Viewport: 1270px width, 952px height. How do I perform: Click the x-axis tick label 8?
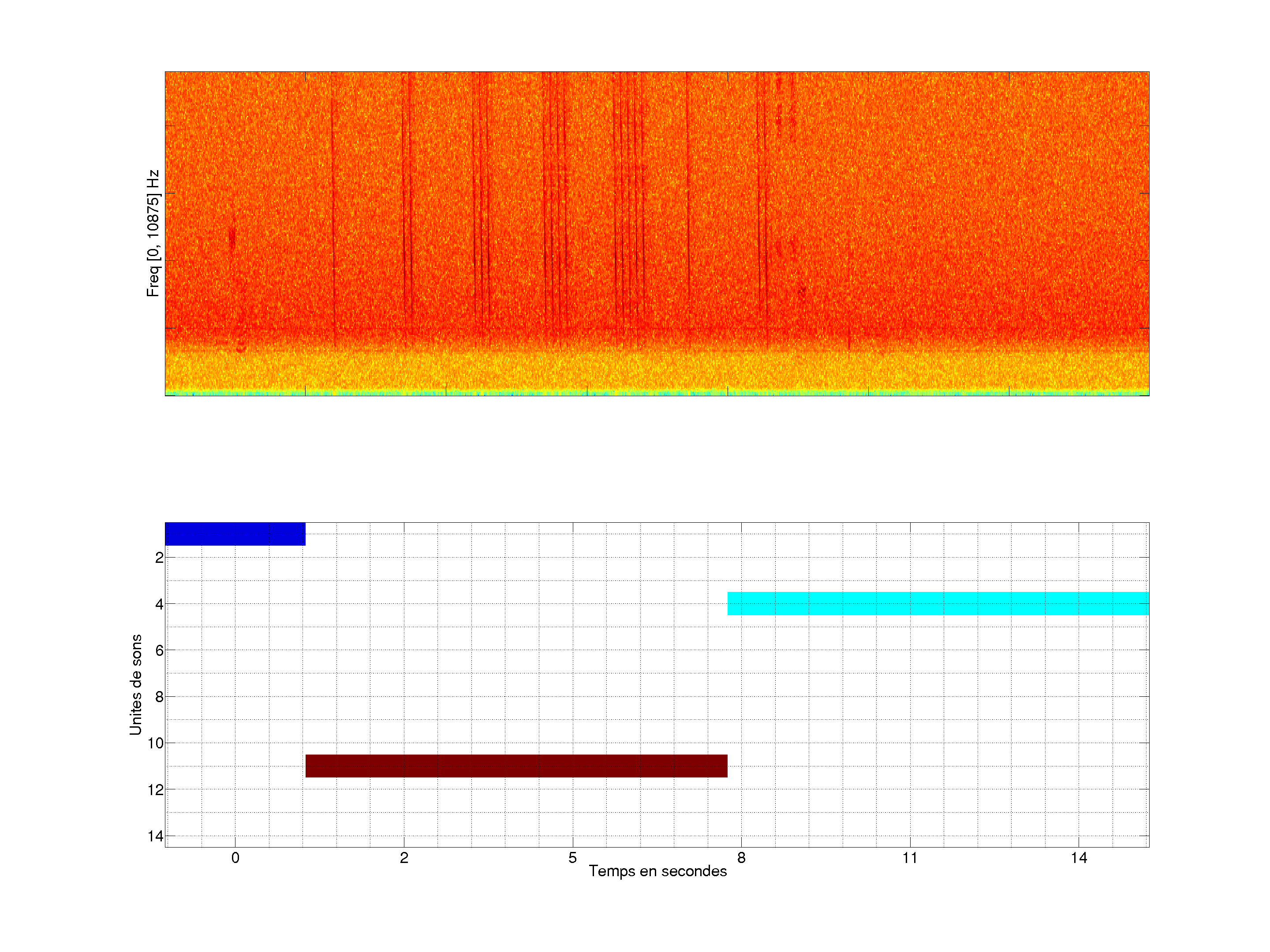(741, 858)
